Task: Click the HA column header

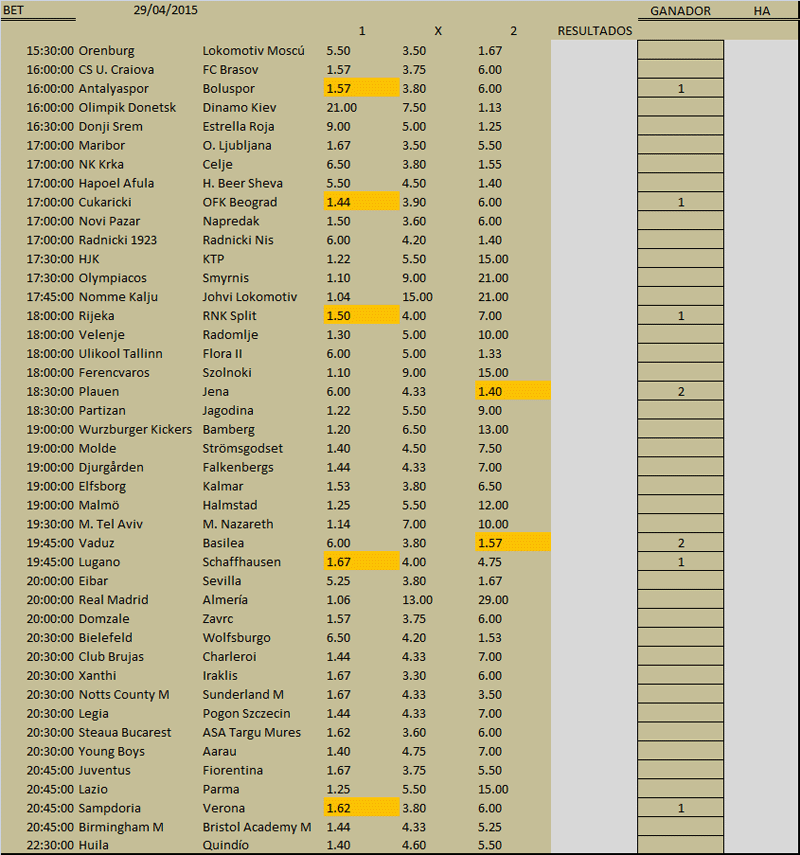Action: (x=761, y=11)
